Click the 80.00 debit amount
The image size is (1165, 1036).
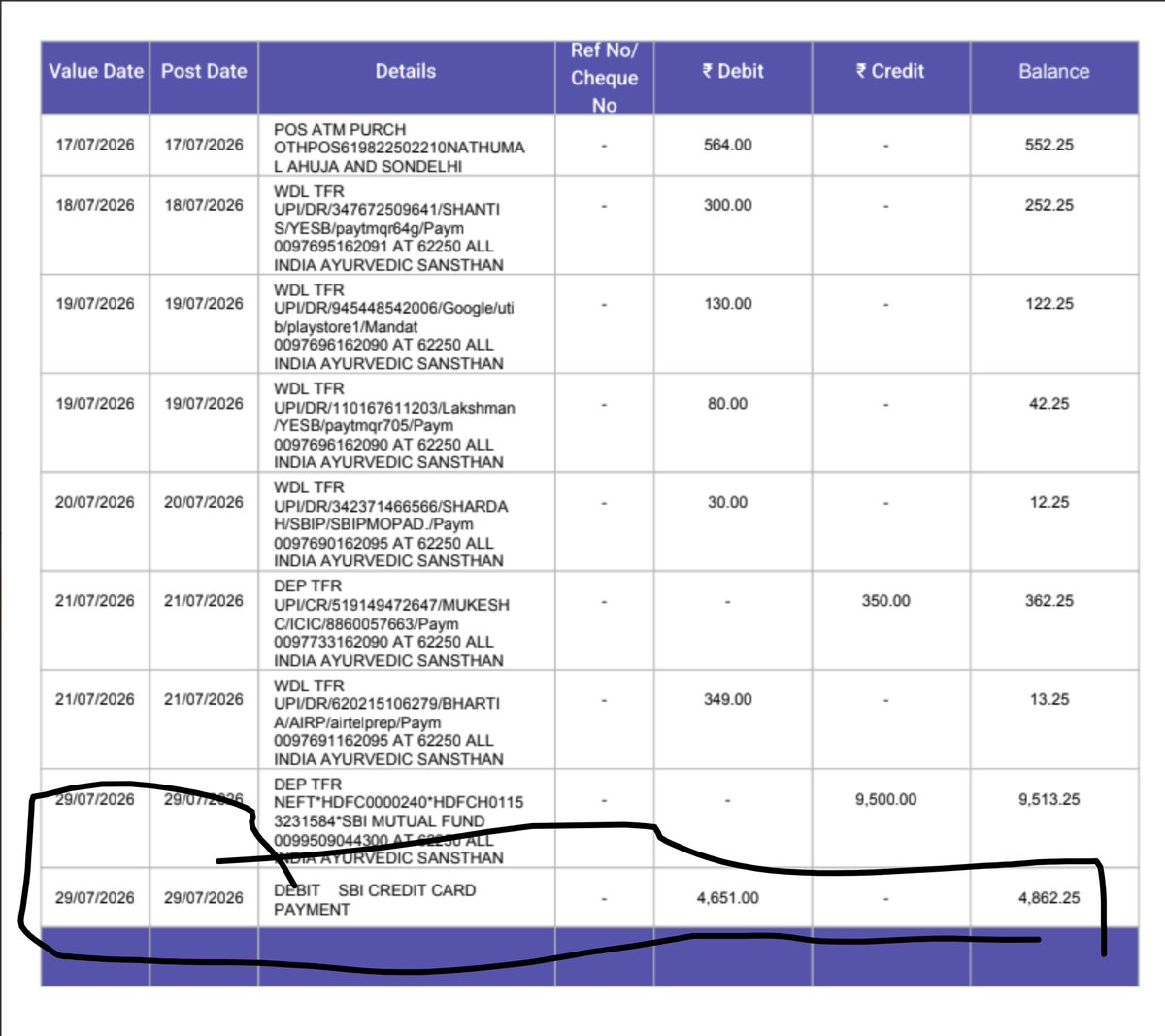[728, 403]
